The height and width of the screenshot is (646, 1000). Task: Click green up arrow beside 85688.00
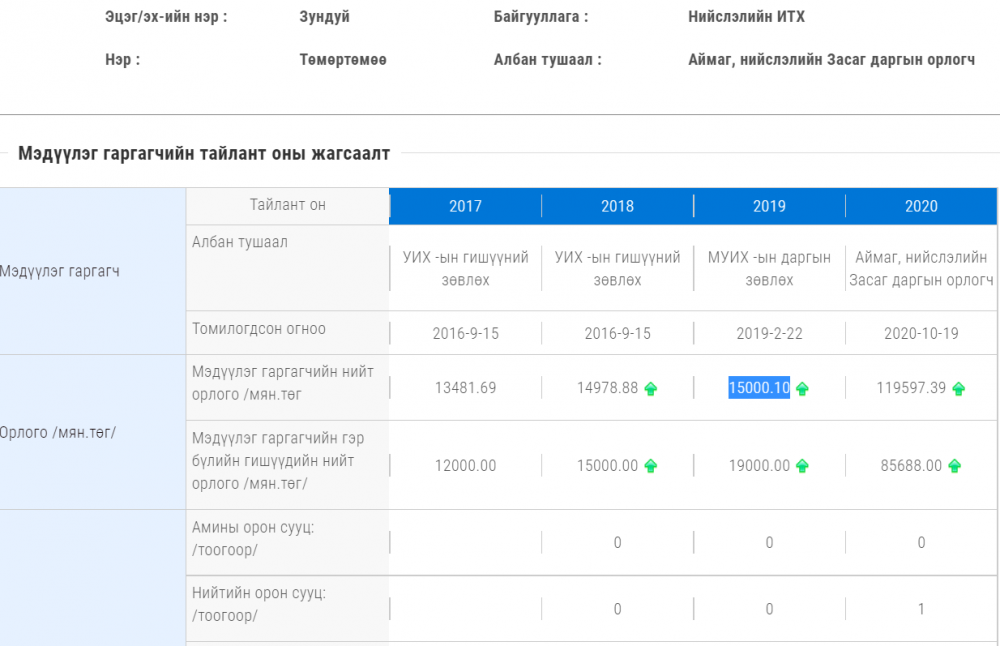[954, 466]
